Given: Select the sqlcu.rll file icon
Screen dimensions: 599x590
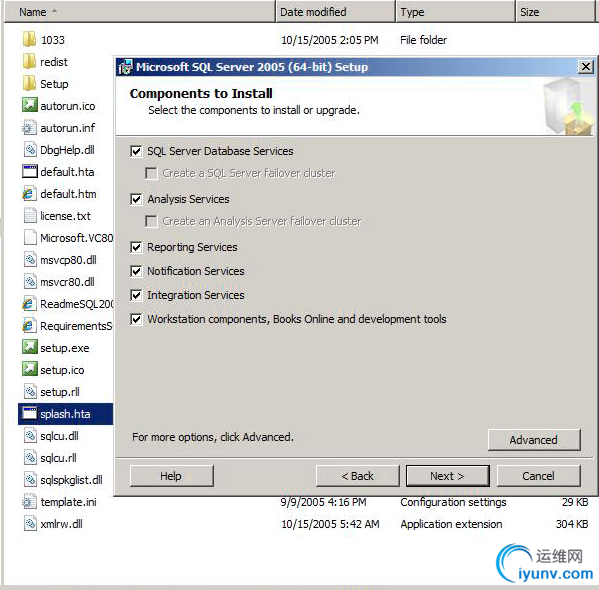Looking at the screenshot, I should coord(30,458).
